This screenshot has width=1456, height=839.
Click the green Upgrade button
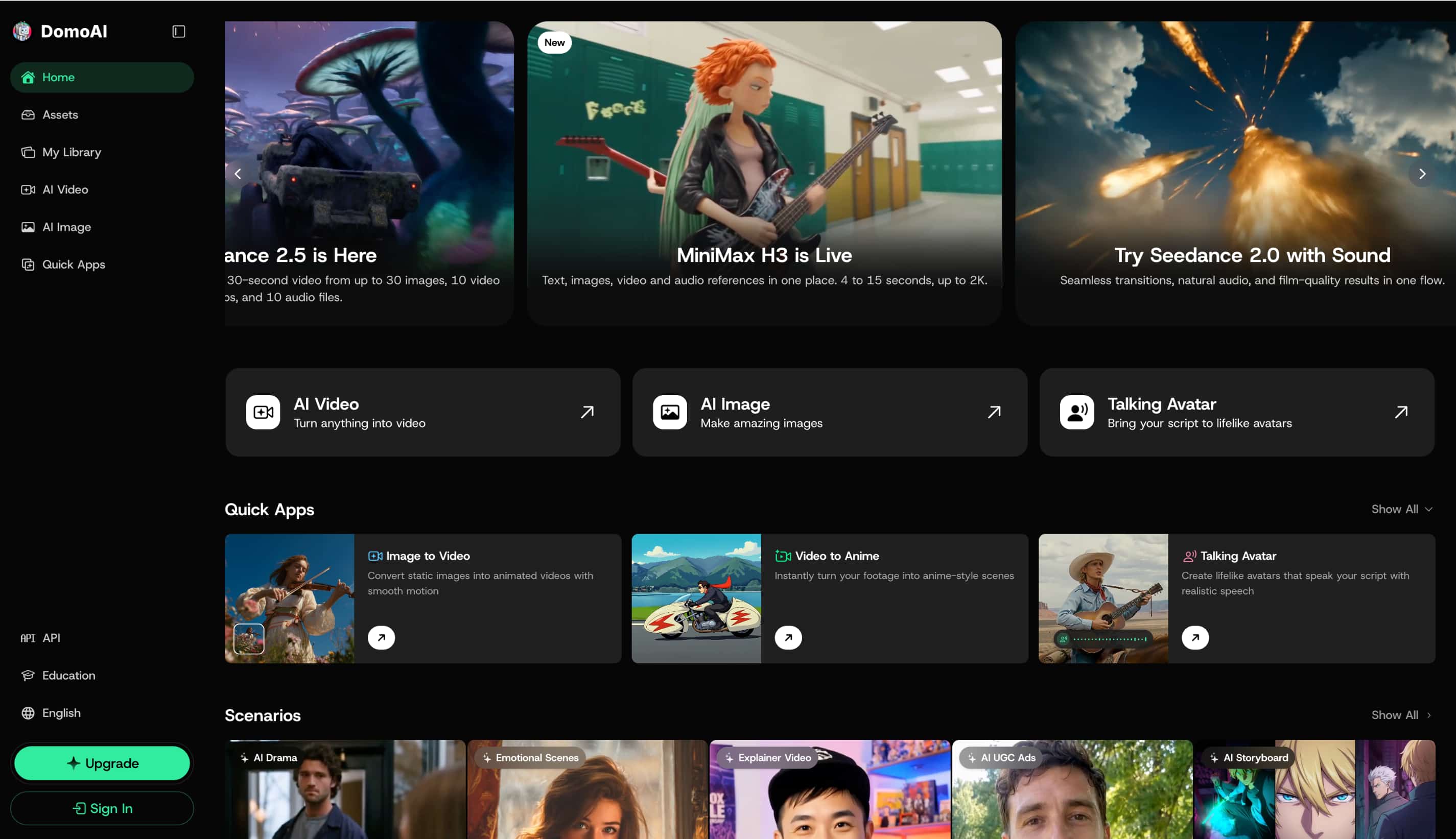click(x=103, y=763)
